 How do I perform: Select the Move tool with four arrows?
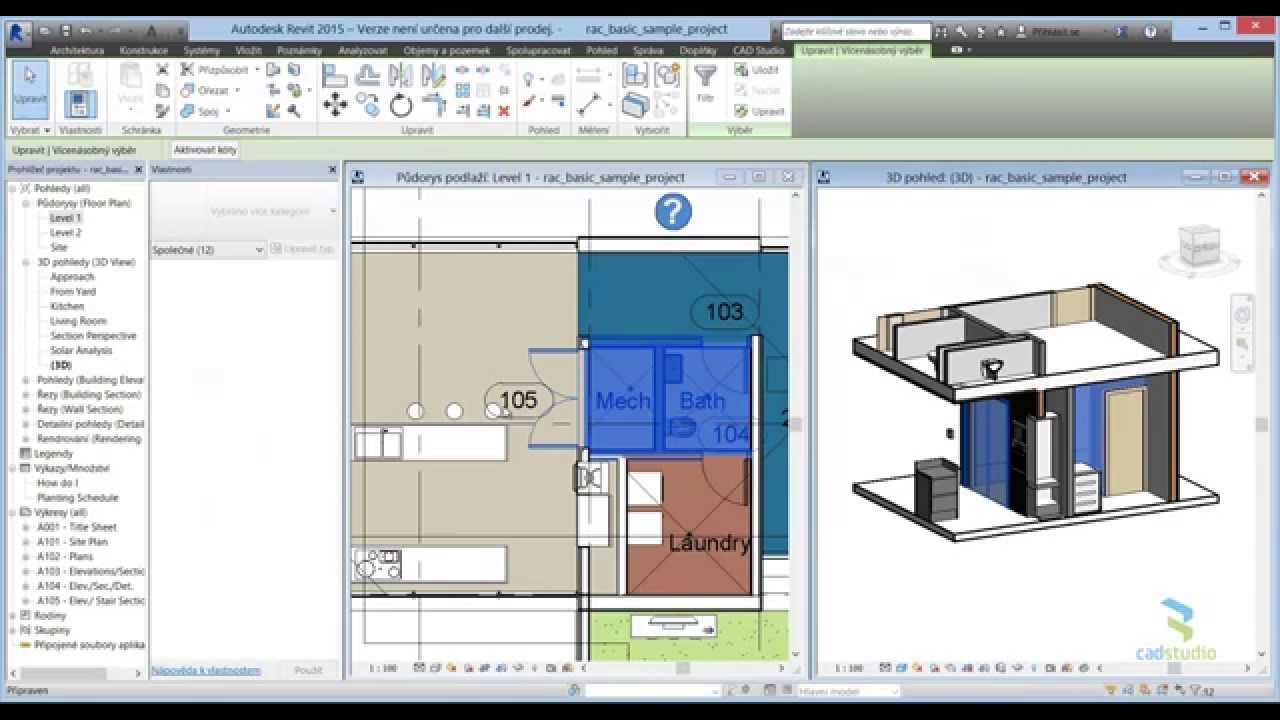pos(335,104)
